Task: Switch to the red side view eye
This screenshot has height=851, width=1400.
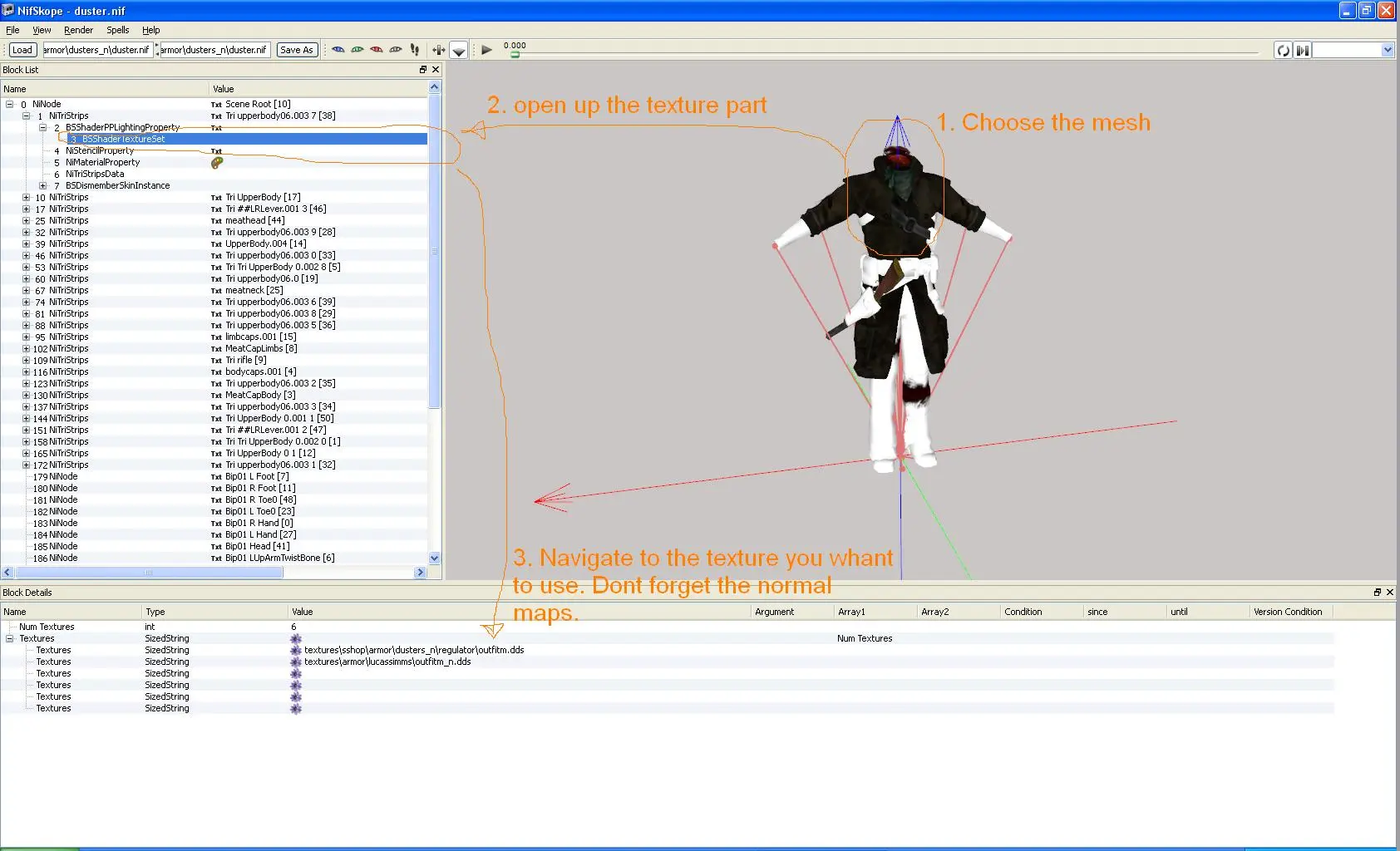Action: pyautogui.click(x=377, y=50)
